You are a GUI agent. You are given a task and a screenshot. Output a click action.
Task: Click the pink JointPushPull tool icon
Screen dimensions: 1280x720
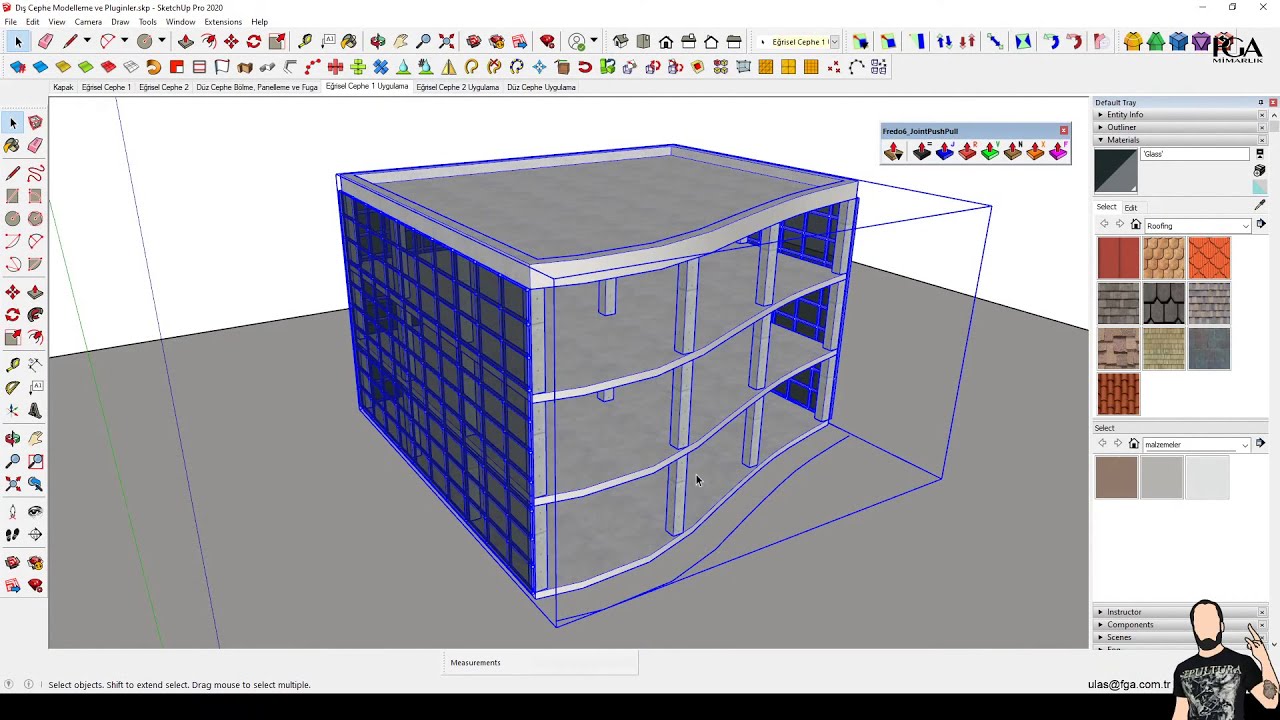pos(1058,151)
